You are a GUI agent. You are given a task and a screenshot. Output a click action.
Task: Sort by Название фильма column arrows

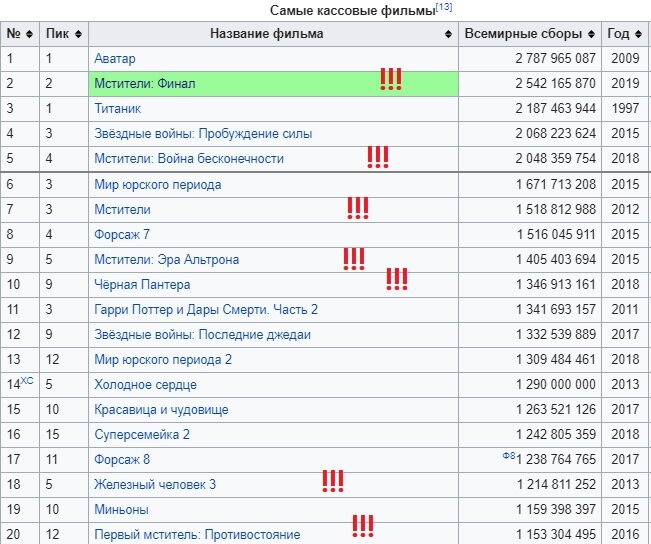448,34
